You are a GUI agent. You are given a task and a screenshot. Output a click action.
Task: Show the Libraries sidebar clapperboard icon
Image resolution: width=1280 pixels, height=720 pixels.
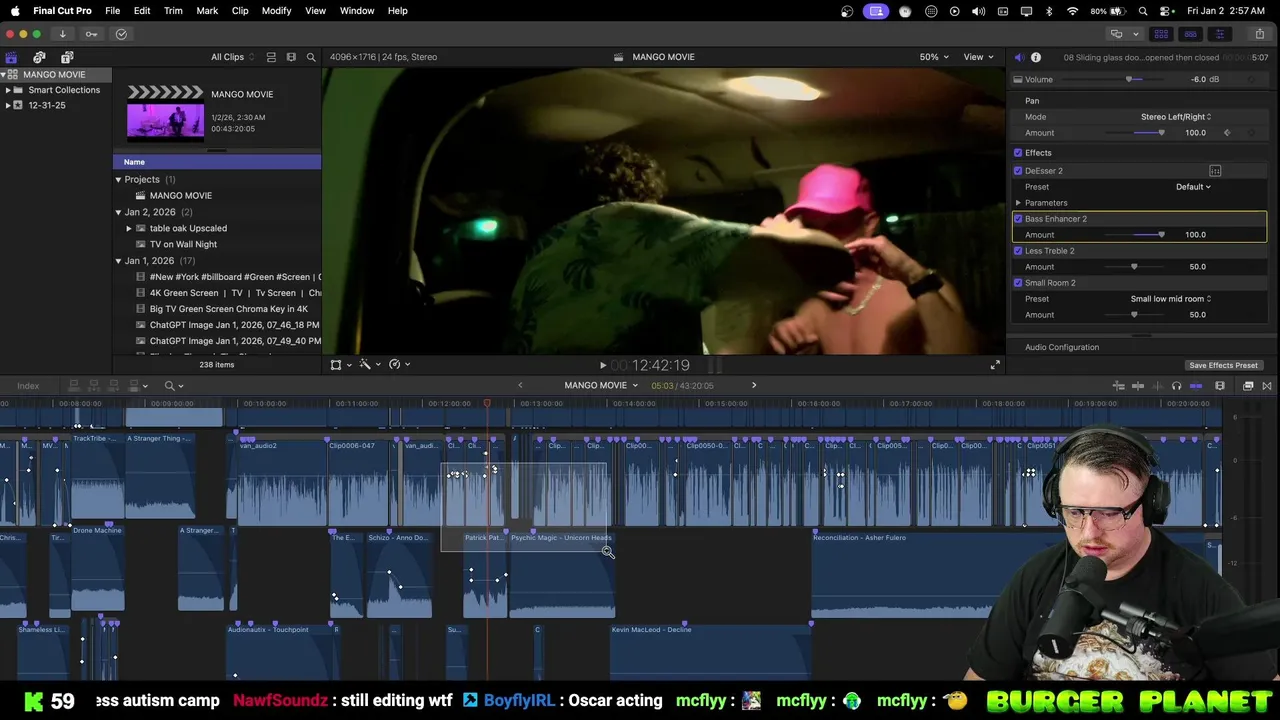click(11, 57)
